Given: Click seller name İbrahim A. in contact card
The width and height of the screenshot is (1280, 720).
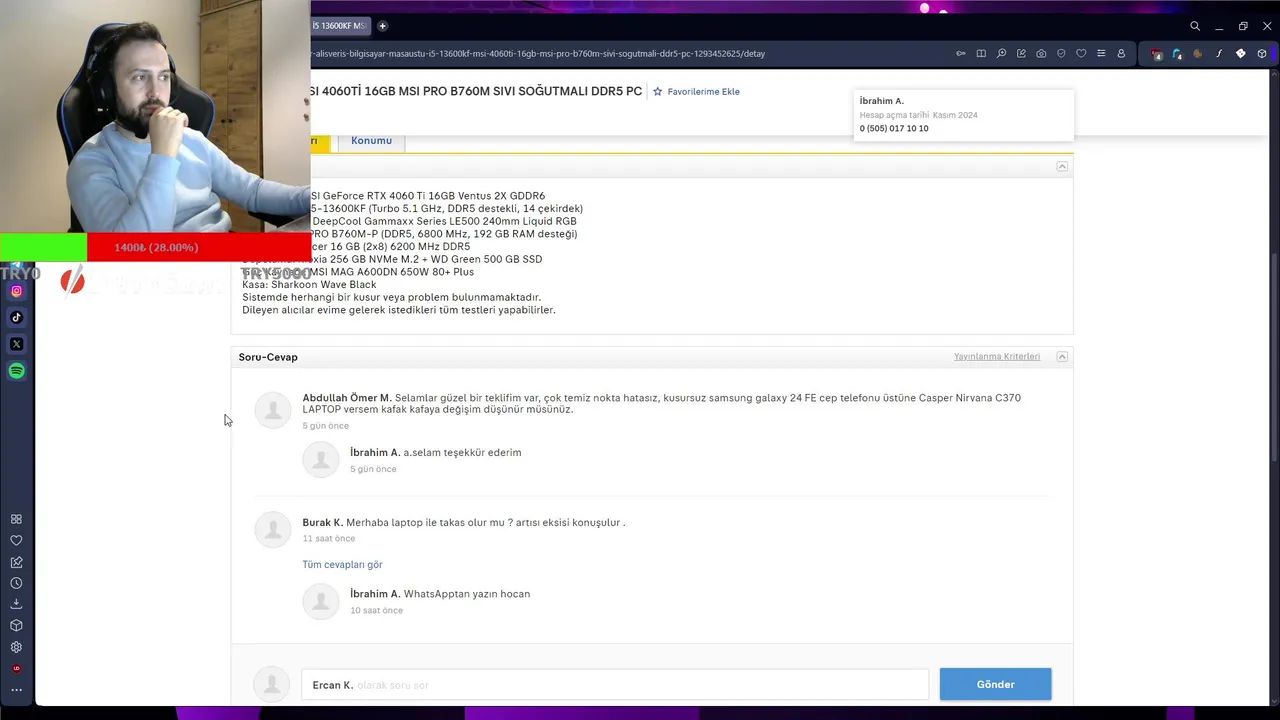Looking at the screenshot, I should point(881,101).
